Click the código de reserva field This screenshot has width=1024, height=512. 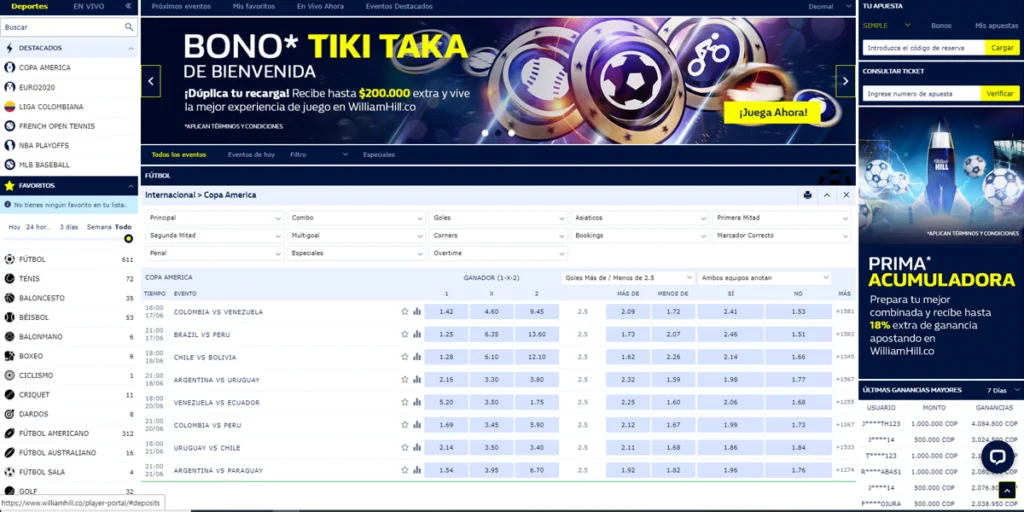click(923, 48)
